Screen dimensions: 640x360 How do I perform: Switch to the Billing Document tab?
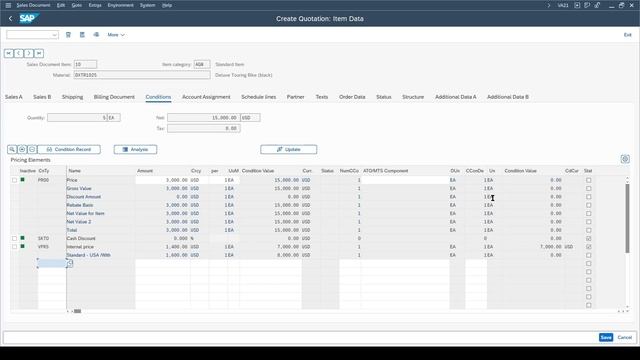[114, 97]
